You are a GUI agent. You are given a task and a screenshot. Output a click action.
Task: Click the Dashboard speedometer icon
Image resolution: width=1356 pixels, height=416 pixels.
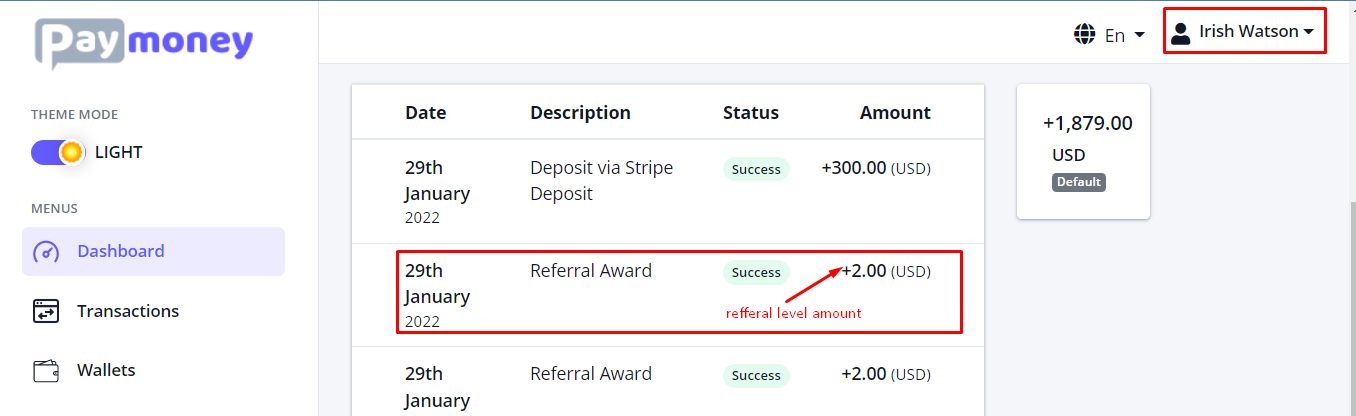(46, 252)
